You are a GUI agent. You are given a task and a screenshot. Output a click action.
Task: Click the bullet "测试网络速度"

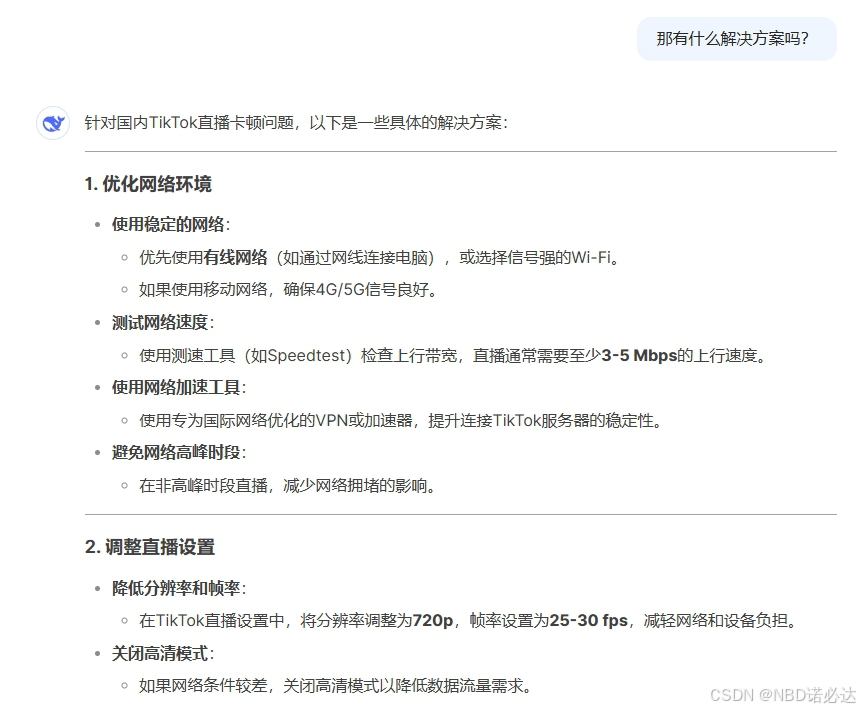click(163, 322)
